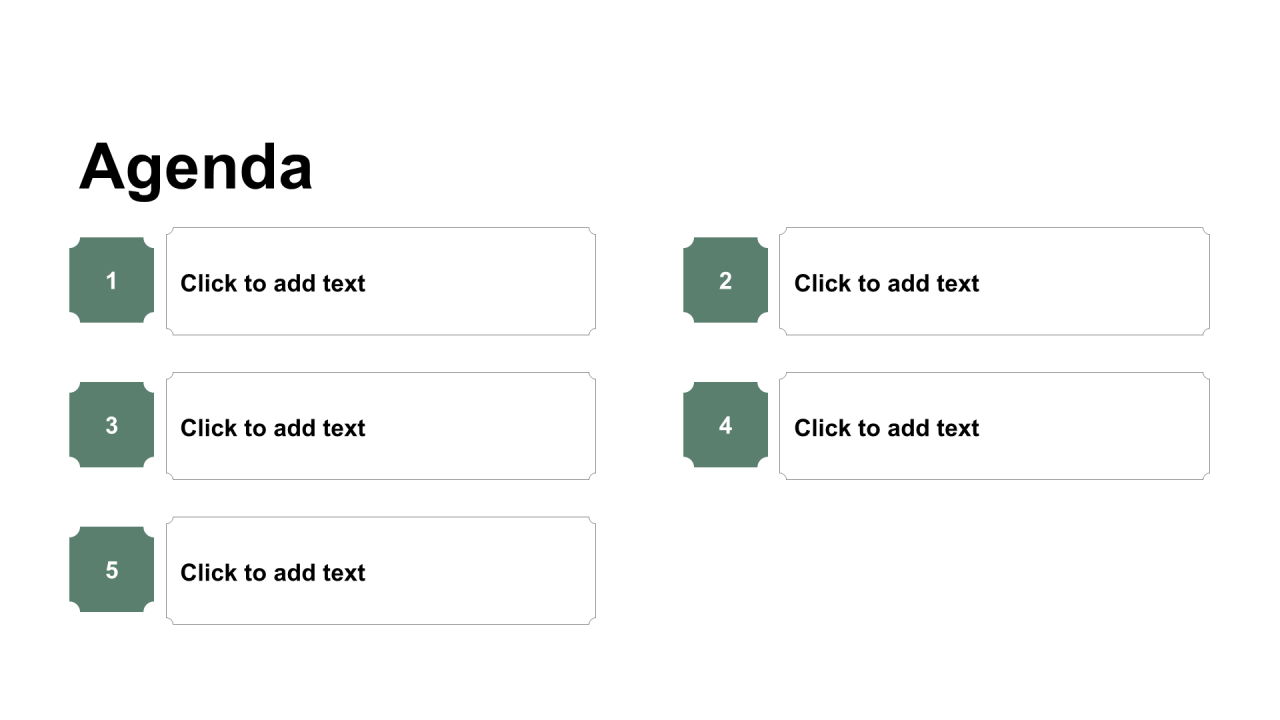
Task: Click the text placeholder beside badge 2
Action: point(994,281)
